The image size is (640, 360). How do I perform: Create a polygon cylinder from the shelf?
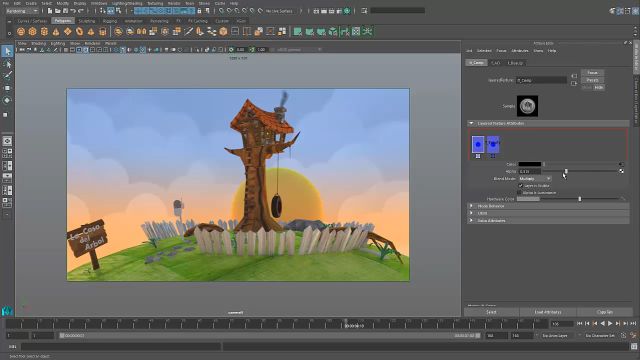point(44,31)
